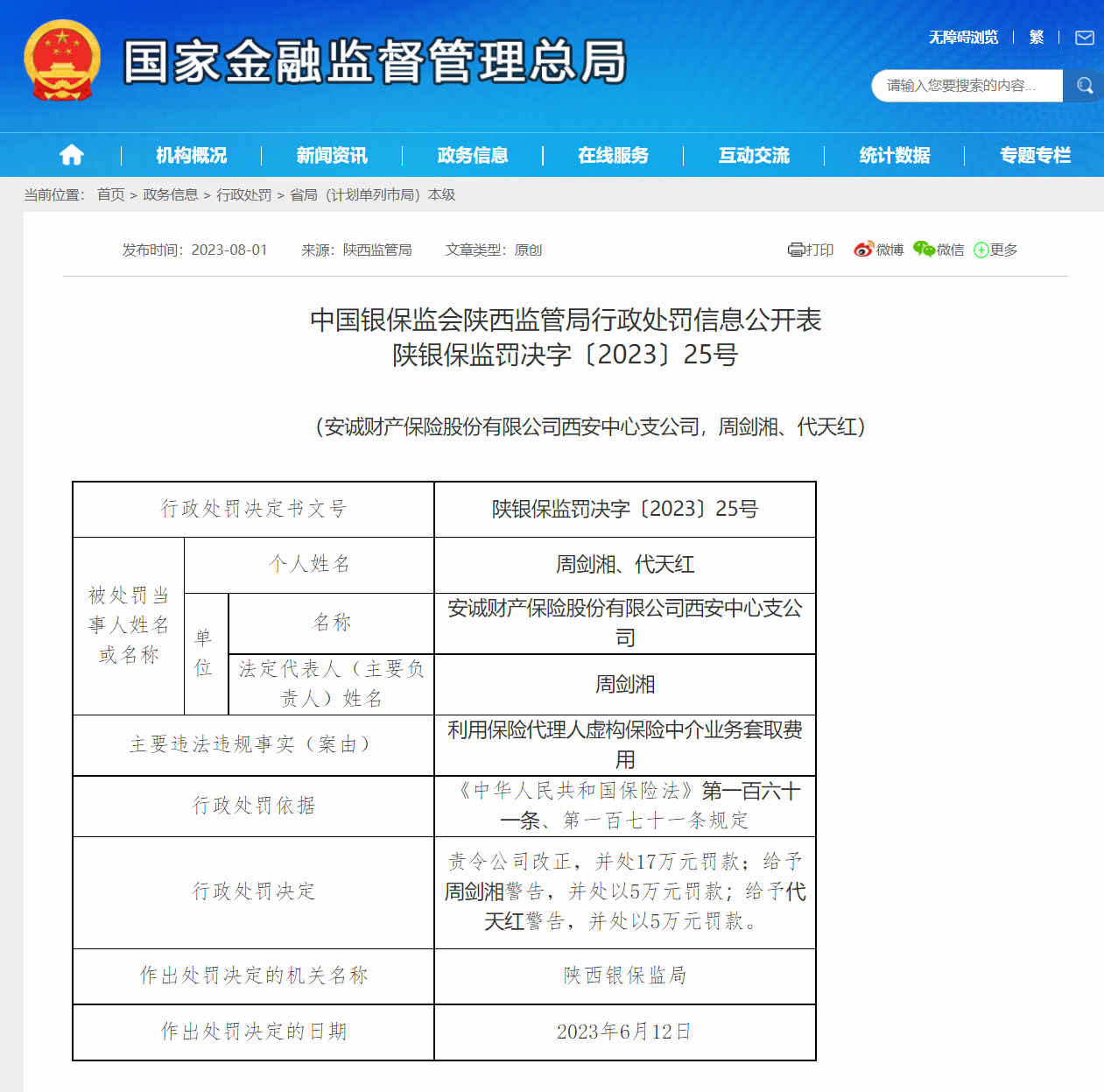
Task: Enable 无障碍浏览 accessibility mode
Action: point(963,37)
